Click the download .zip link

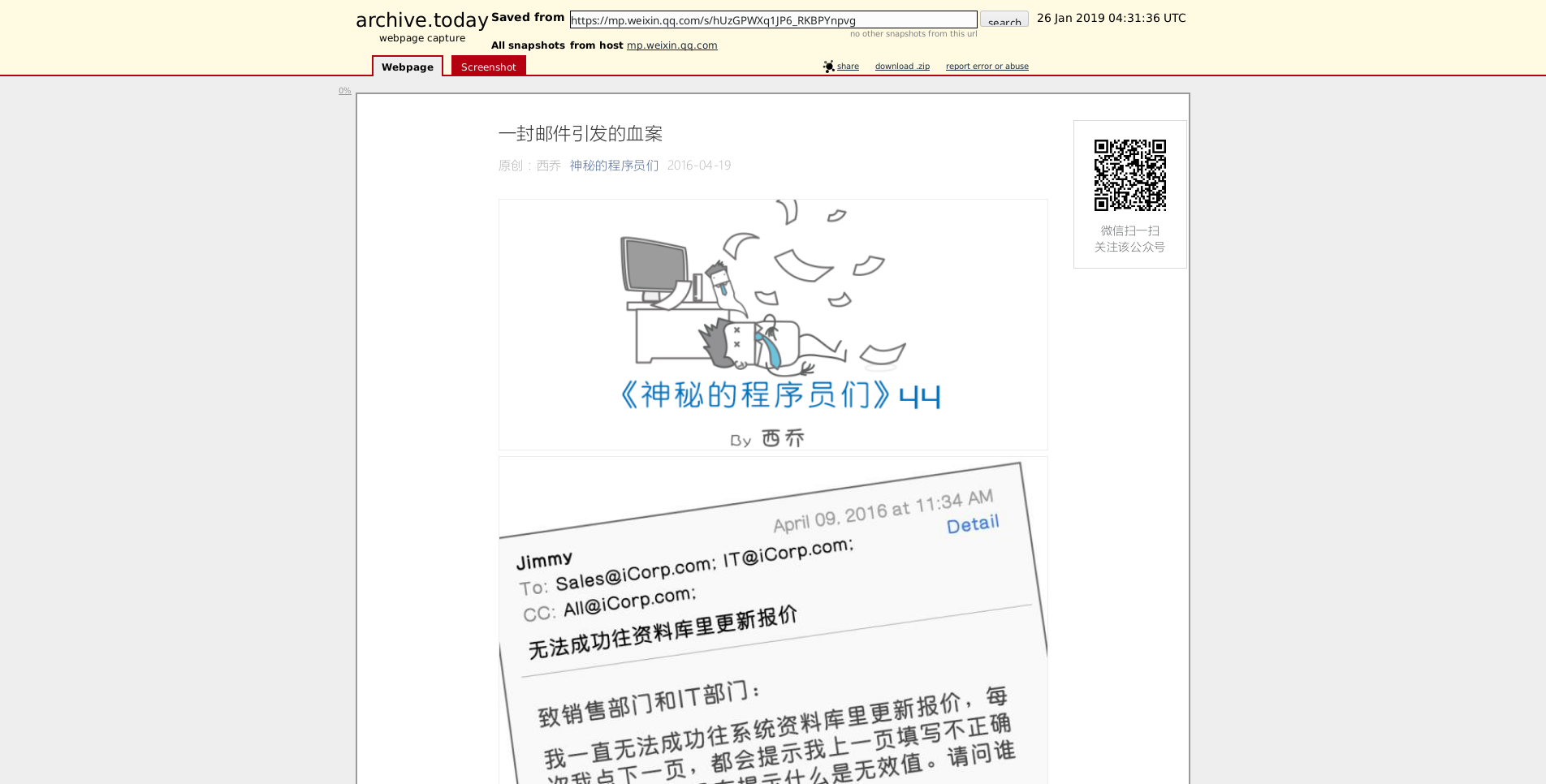(x=901, y=67)
